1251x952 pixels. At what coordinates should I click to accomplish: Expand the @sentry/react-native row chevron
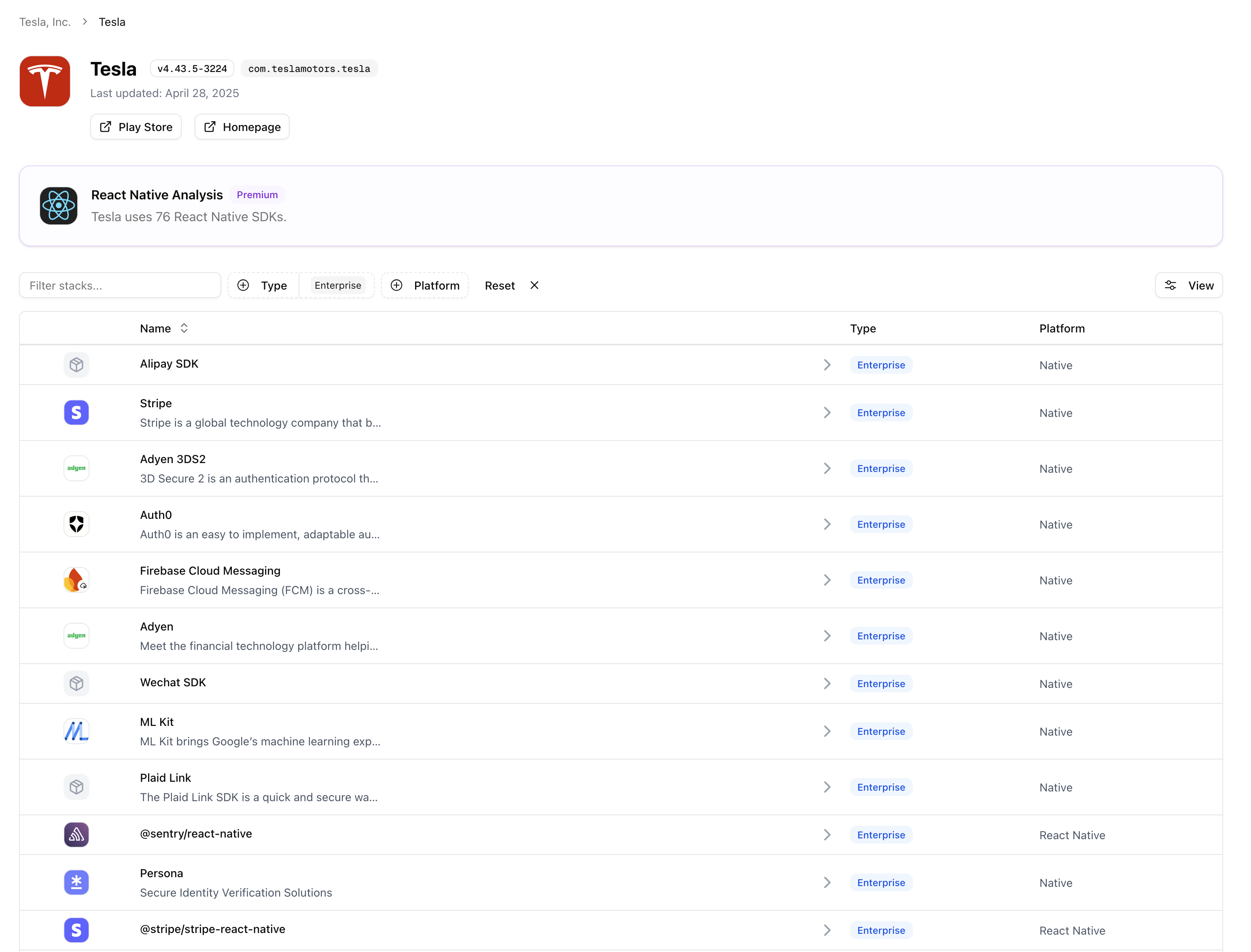coord(827,835)
